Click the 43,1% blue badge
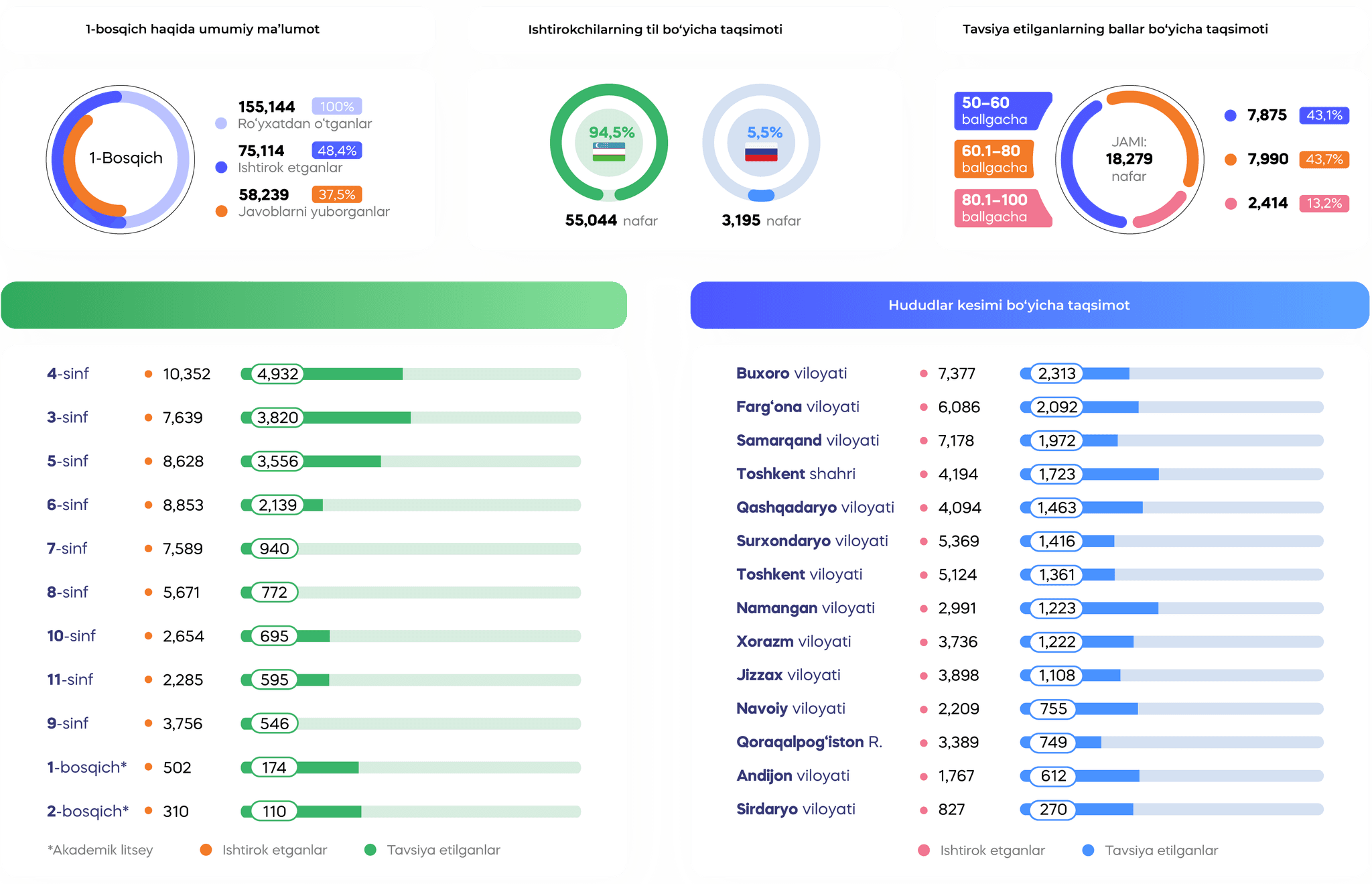The width and height of the screenshot is (1372, 884). (1324, 115)
